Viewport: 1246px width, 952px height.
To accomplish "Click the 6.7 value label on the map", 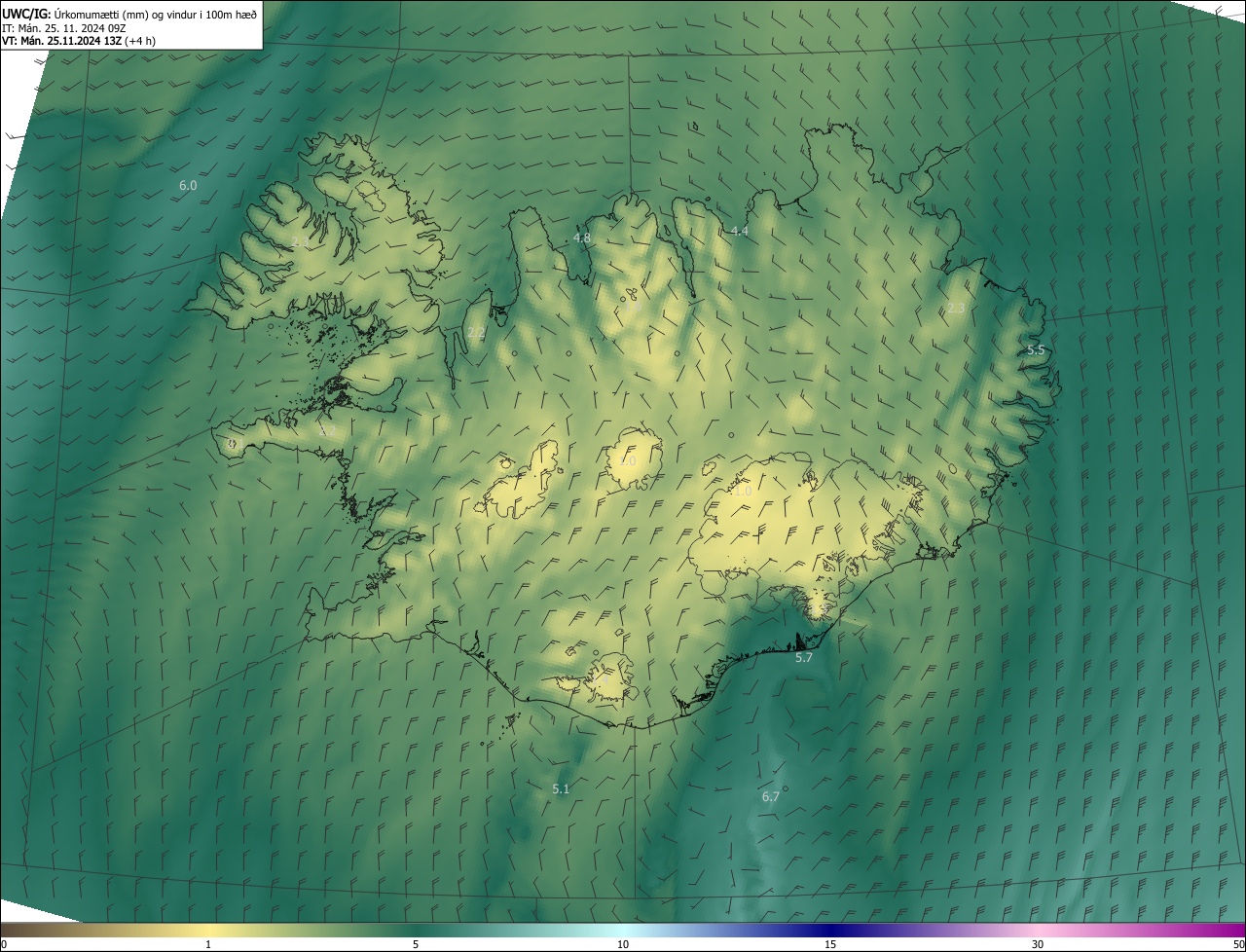I will (771, 796).
